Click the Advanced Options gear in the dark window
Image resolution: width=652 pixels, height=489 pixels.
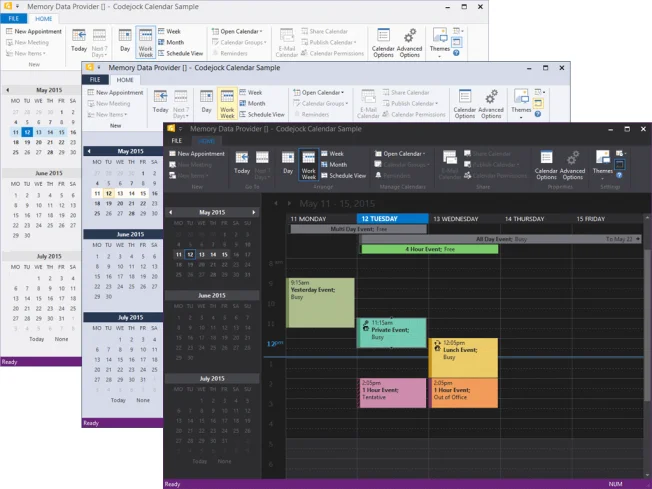[x=573, y=164]
